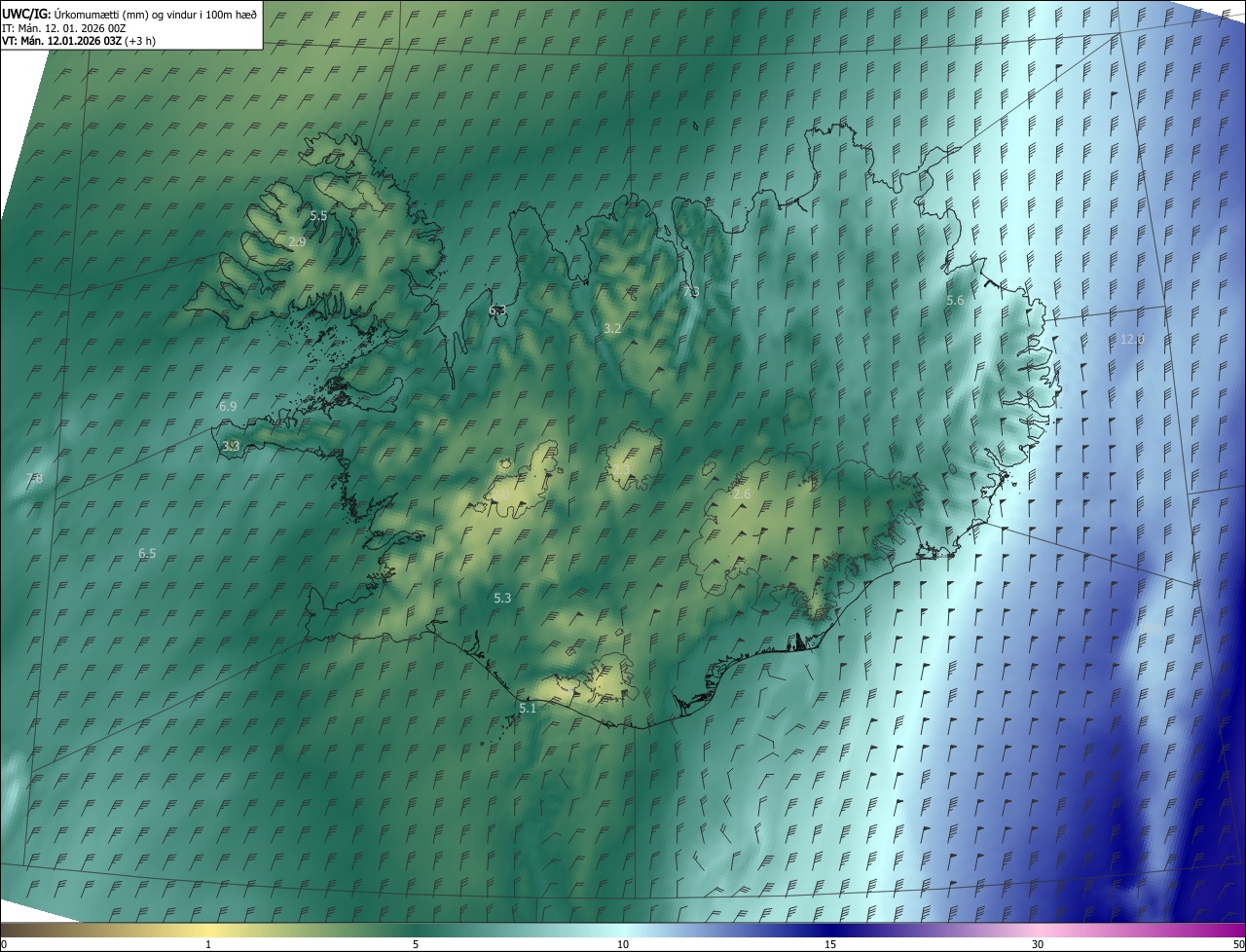Viewport: 1246px width, 952px height.
Task: Click the 1 tick label on the color scale
Action: pos(208,944)
